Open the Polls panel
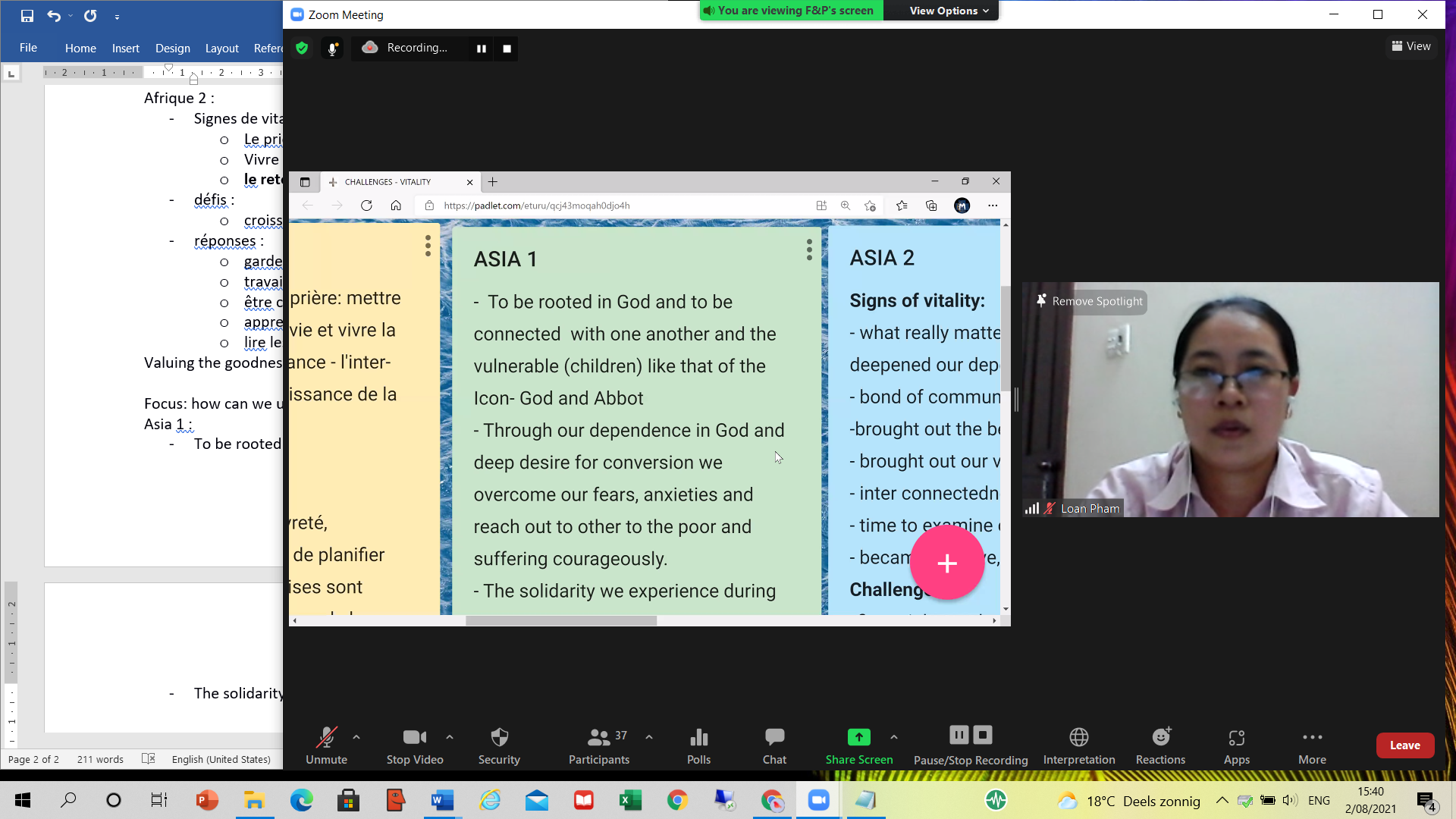1456x819 pixels. pyautogui.click(x=698, y=745)
